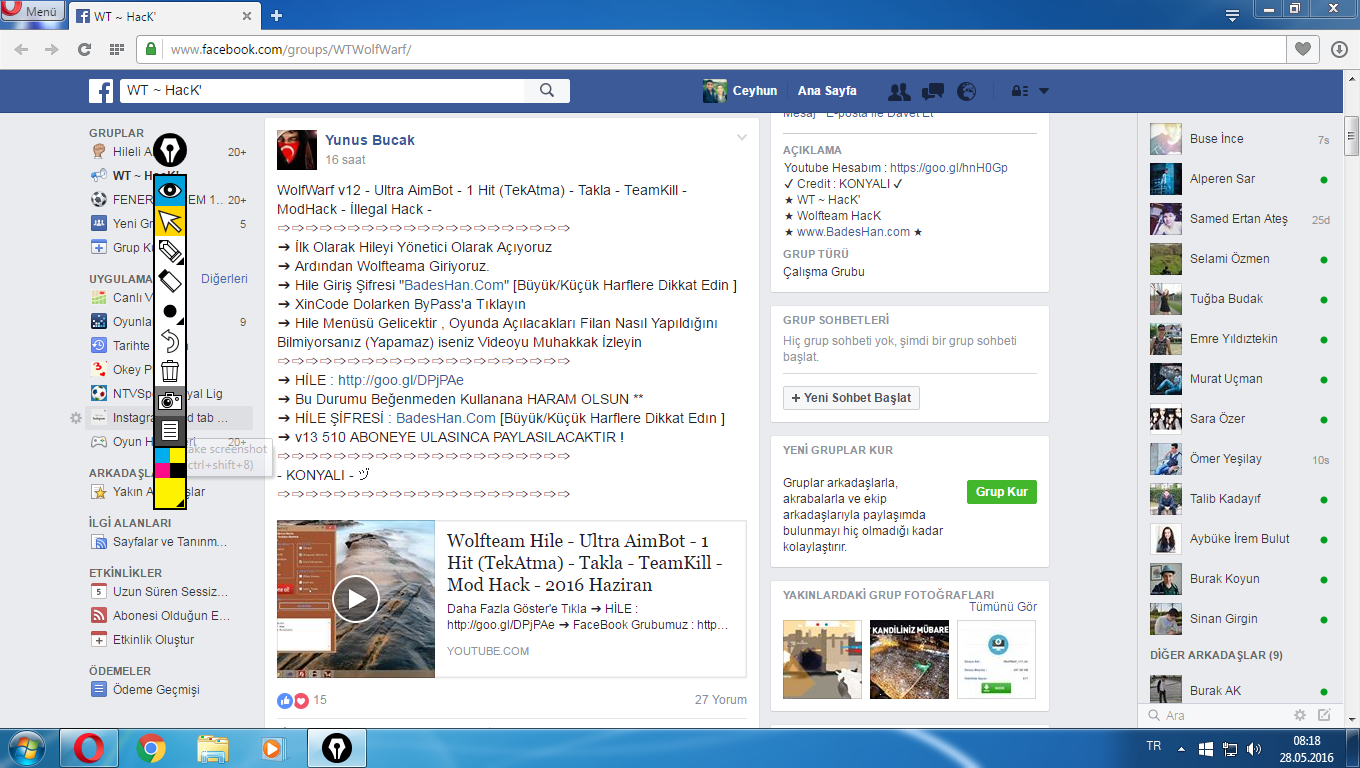
Task: Open the notifications globe icon
Action: (966, 91)
